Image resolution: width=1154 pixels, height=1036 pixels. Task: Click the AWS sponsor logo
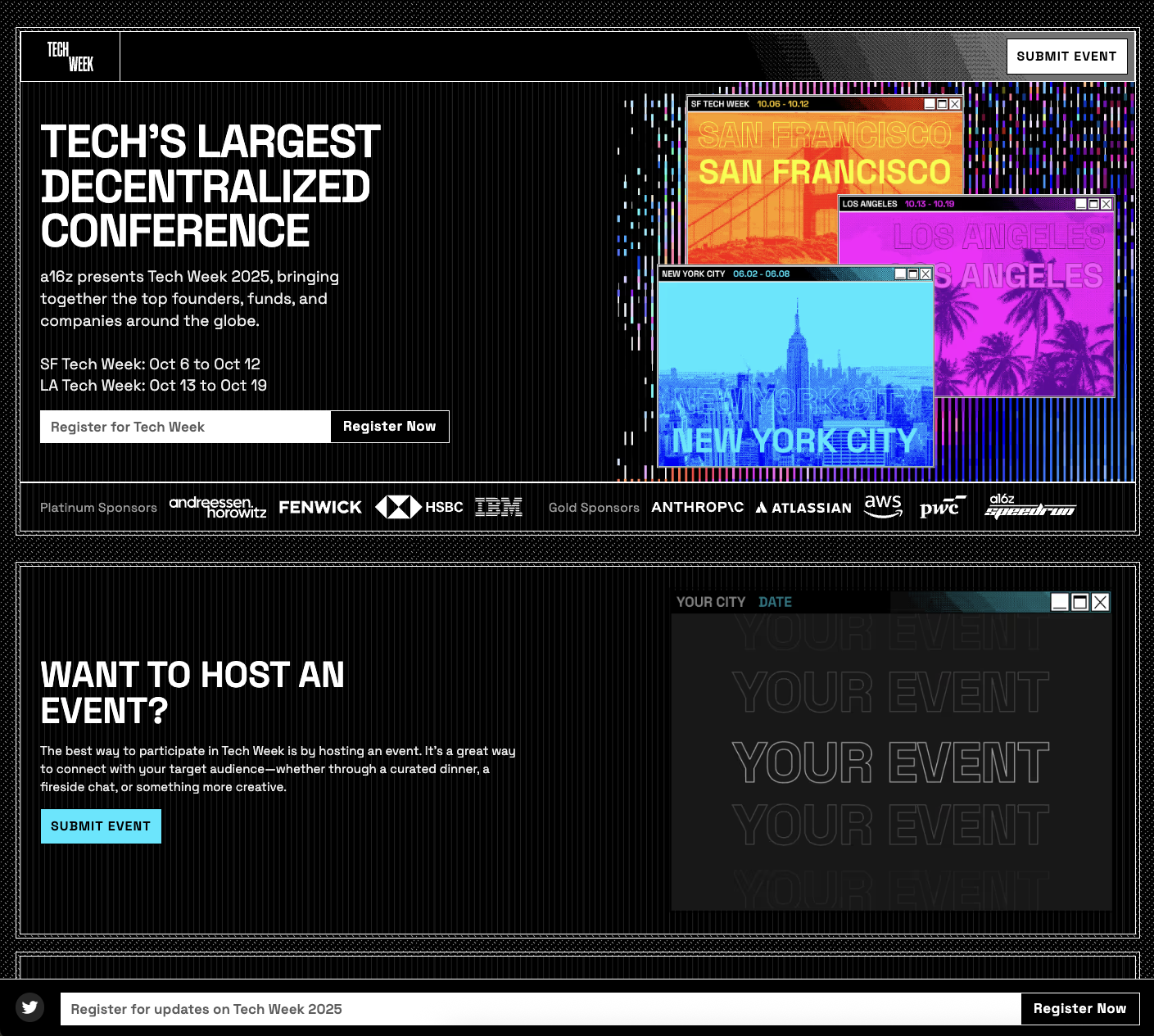tap(883, 506)
